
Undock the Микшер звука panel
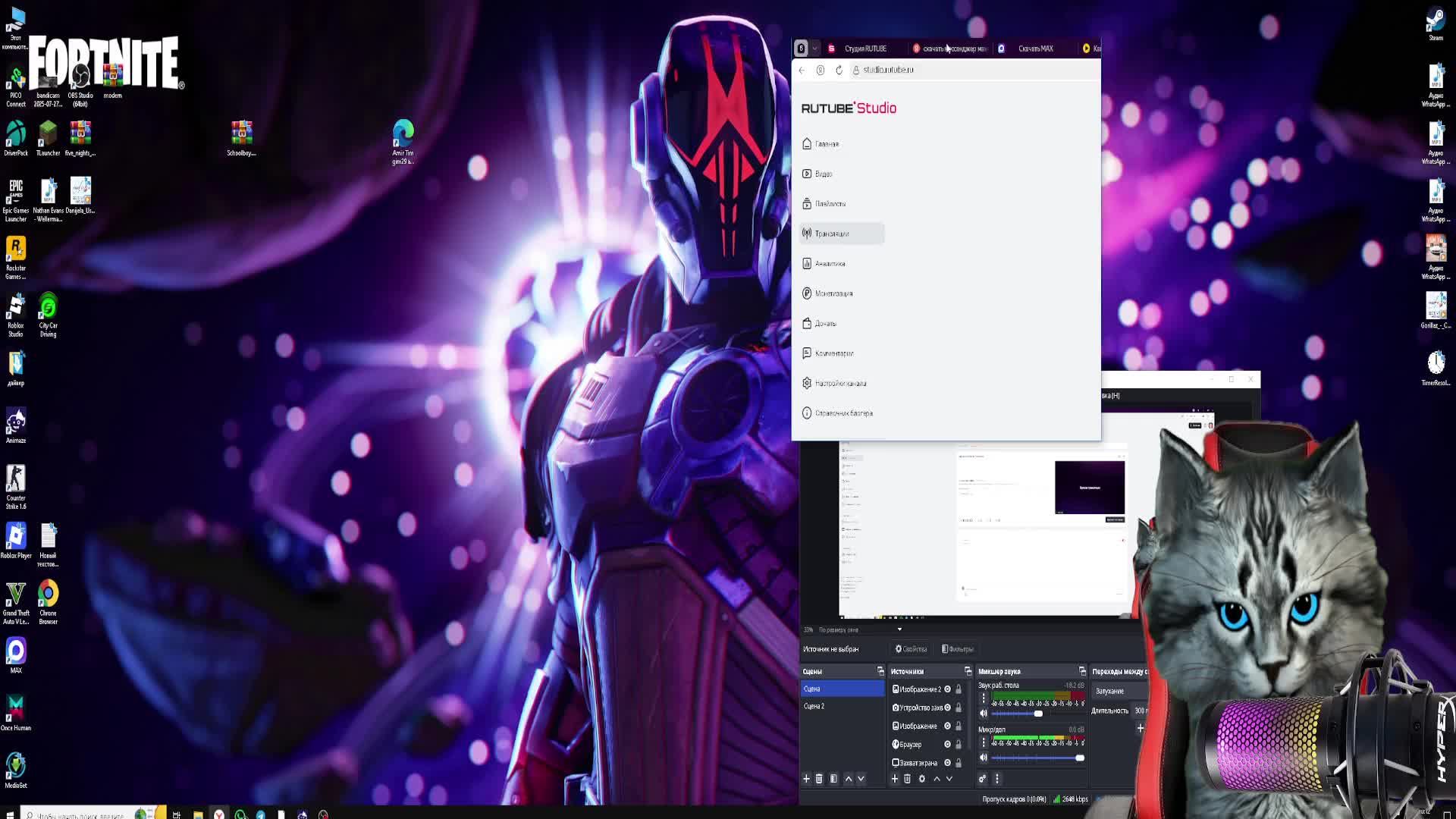click(1082, 671)
